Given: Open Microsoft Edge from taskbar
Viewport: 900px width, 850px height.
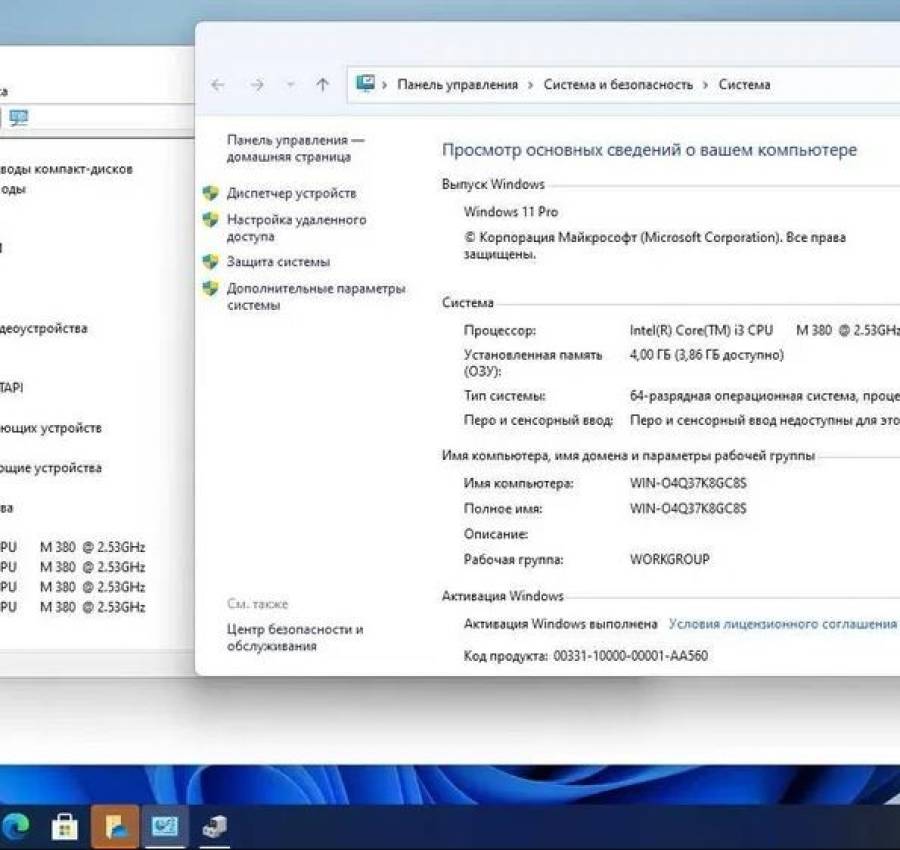Looking at the screenshot, I should (x=15, y=827).
